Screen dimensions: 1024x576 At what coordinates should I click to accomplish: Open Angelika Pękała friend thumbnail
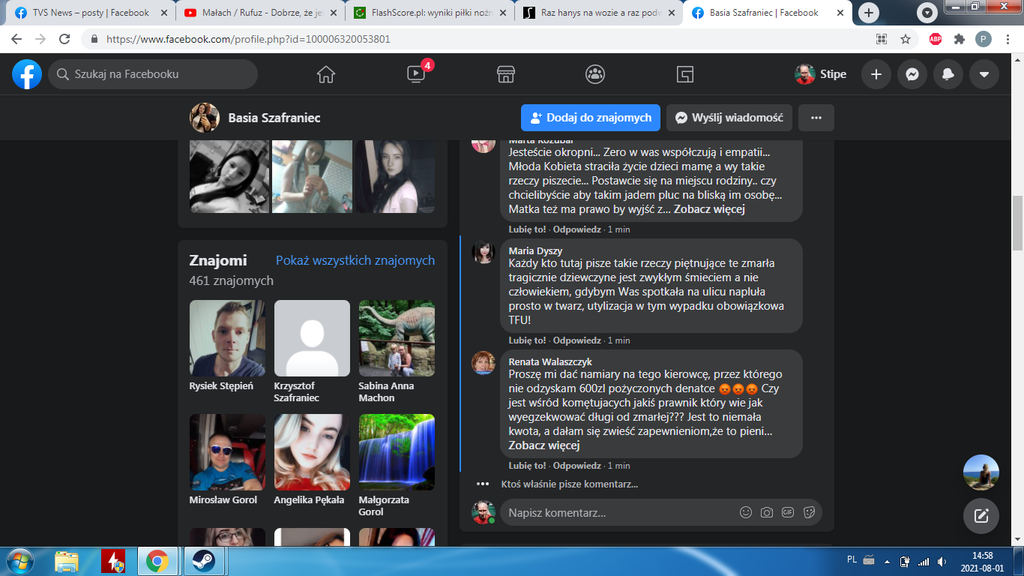coord(312,452)
